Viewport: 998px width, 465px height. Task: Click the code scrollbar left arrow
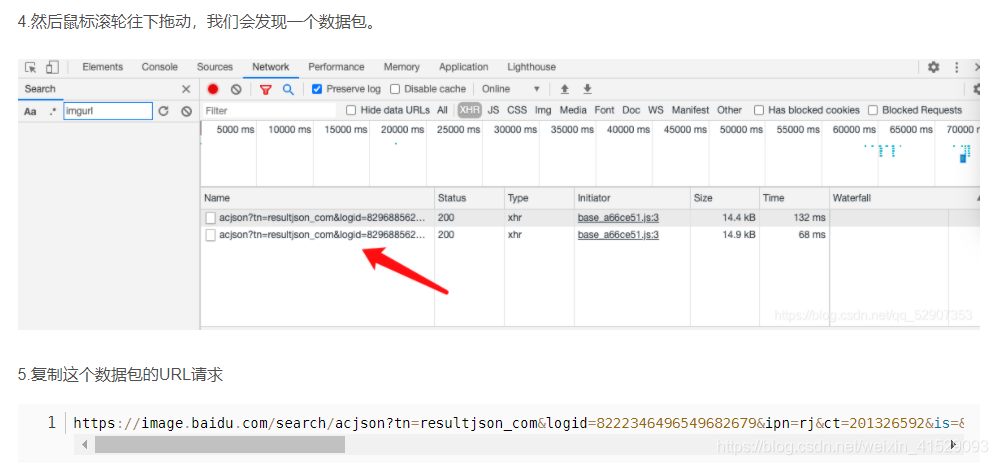point(84,445)
